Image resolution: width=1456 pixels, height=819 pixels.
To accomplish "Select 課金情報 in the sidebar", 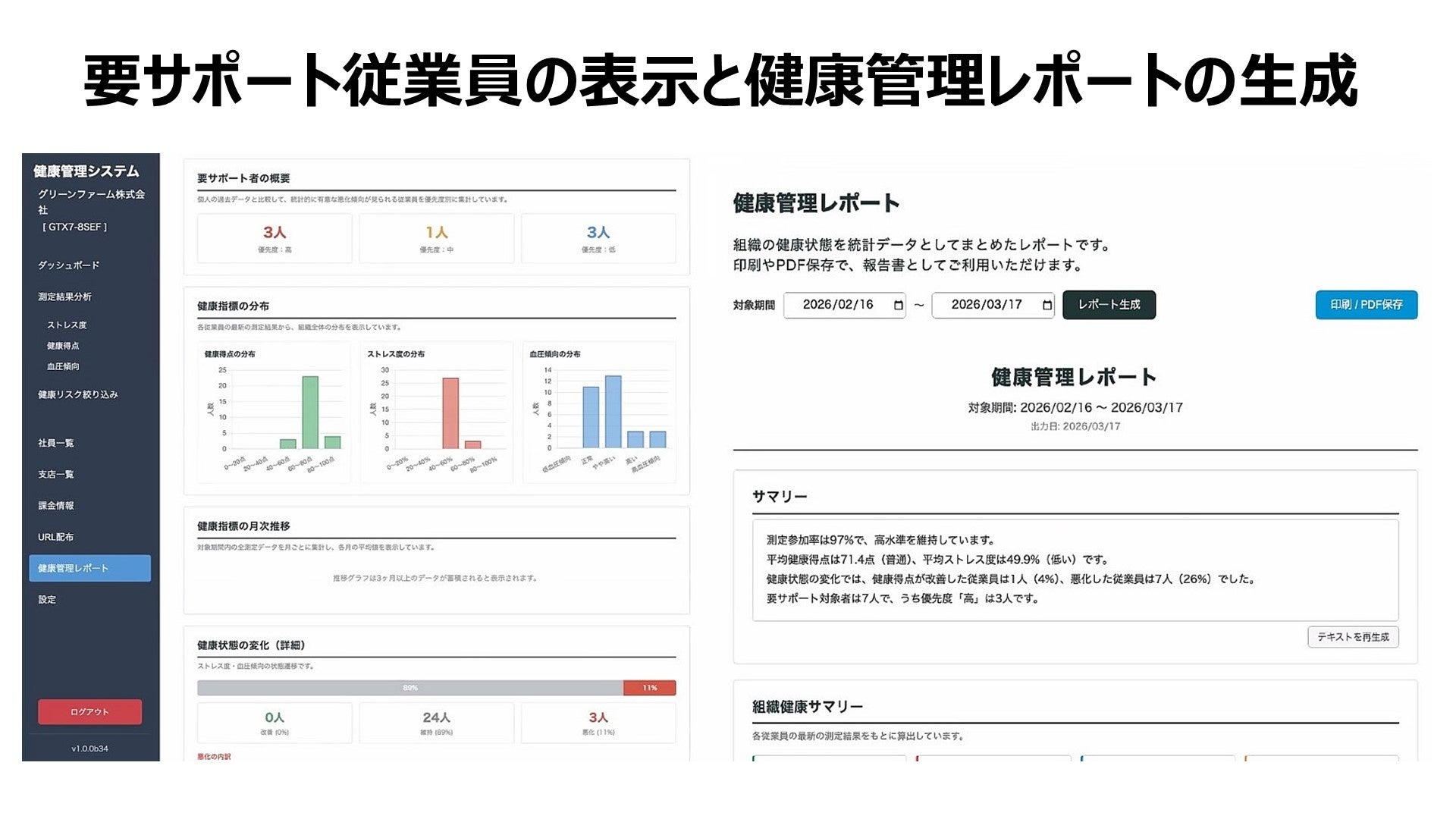I will (x=56, y=506).
